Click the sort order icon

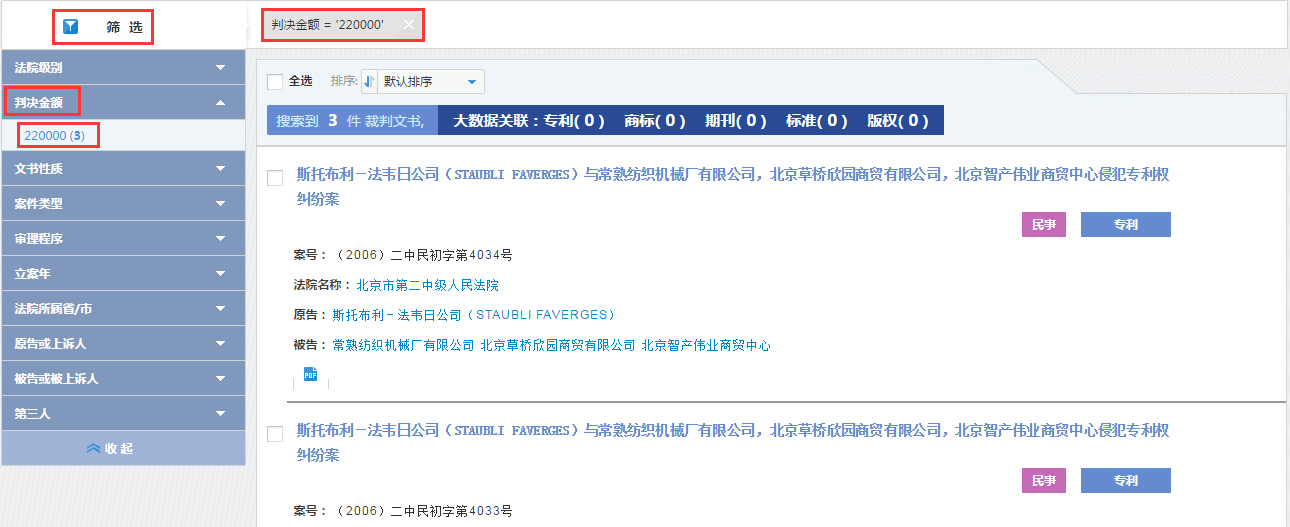[x=369, y=82]
